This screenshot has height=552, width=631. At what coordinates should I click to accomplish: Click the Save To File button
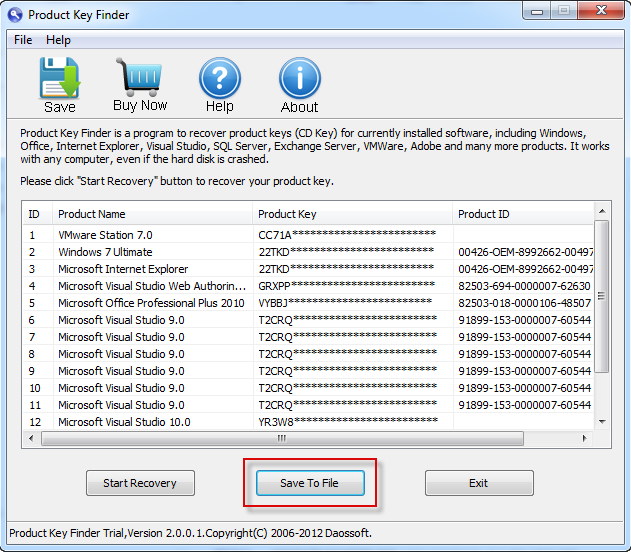coord(309,483)
